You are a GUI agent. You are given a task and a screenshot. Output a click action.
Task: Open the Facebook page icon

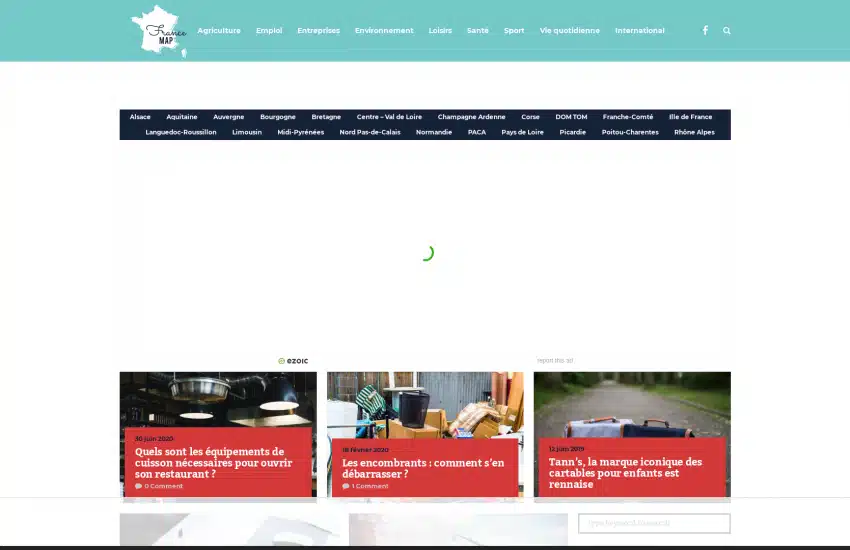click(x=705, y=30)
